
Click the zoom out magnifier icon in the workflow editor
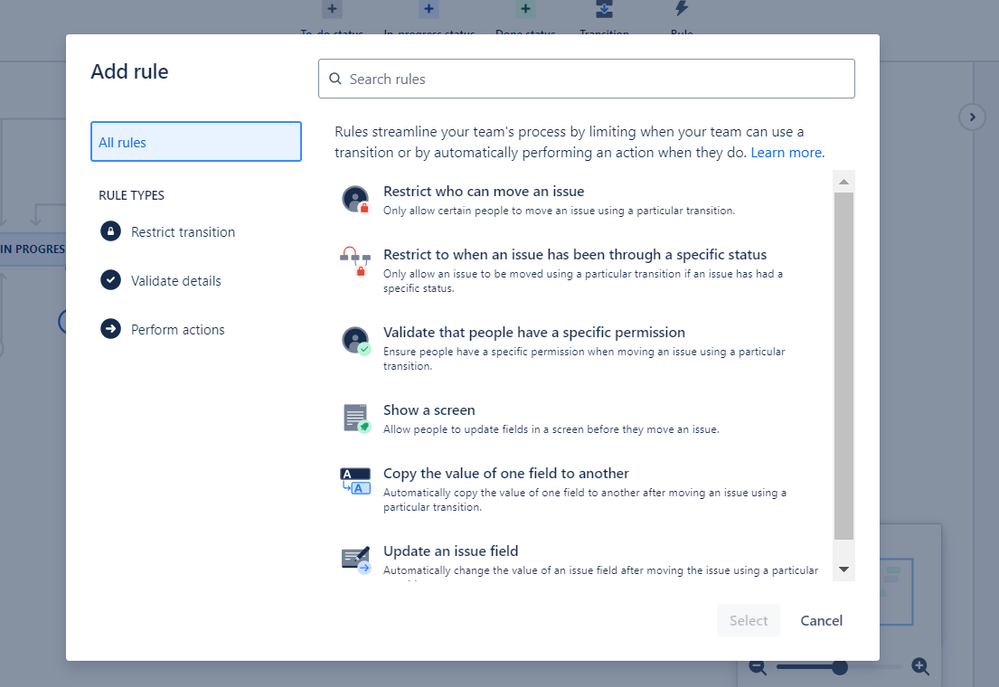(758, 667)
